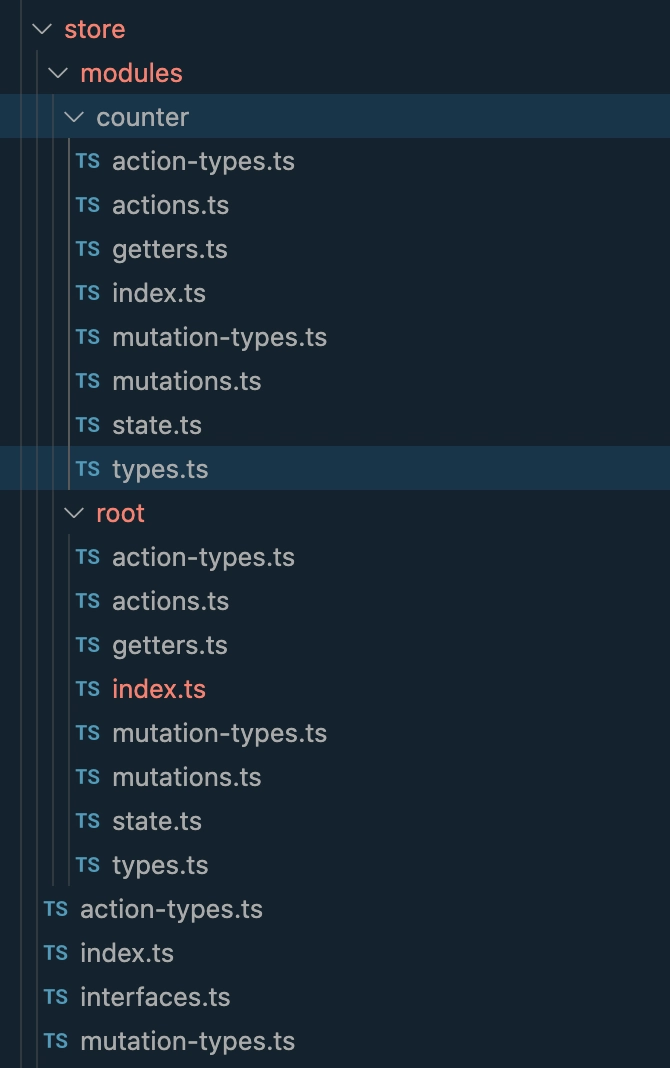Click TS icon beside counter getters.ts

[88, 249]
